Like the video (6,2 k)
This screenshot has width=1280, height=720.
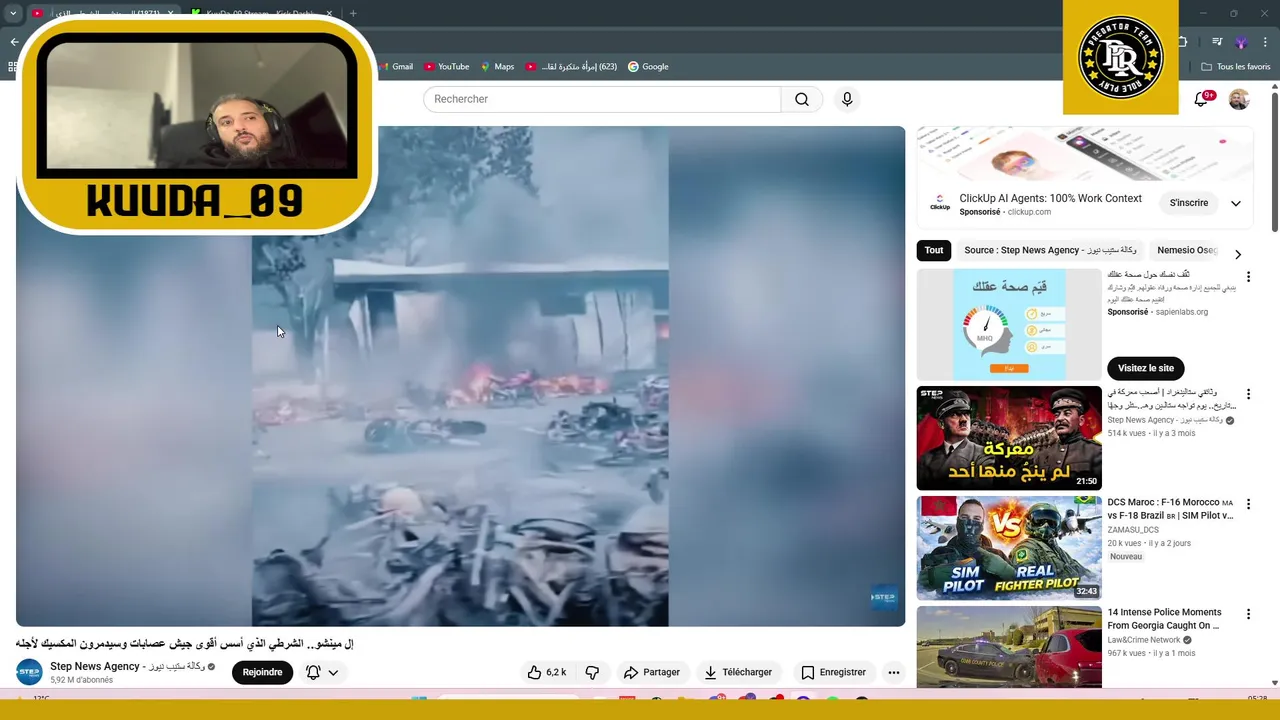(x=547, y=672)
